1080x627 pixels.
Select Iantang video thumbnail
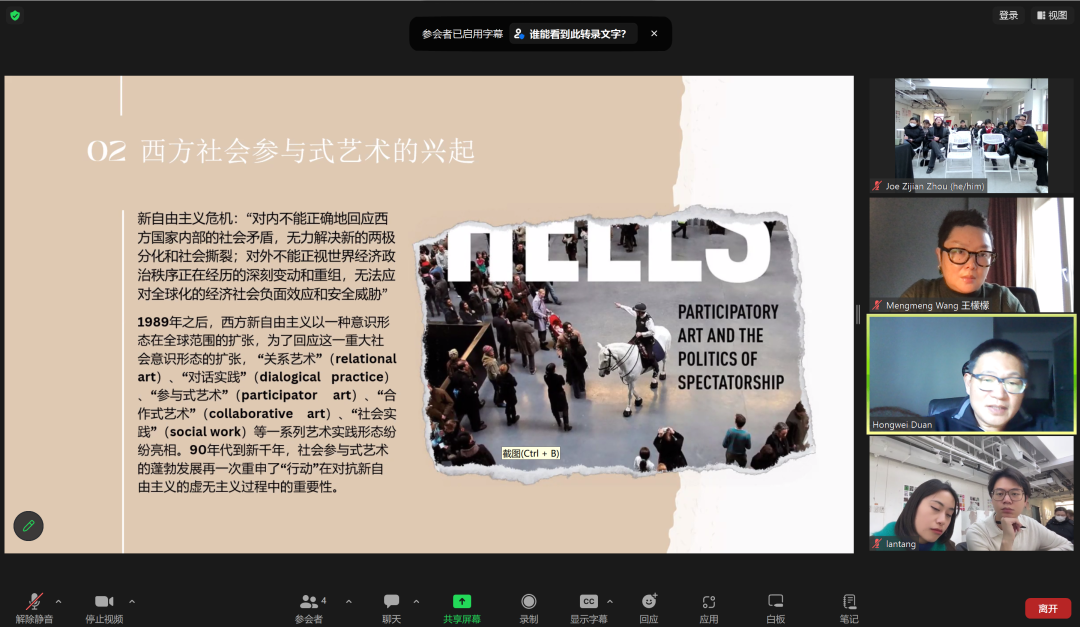[971, 493]
